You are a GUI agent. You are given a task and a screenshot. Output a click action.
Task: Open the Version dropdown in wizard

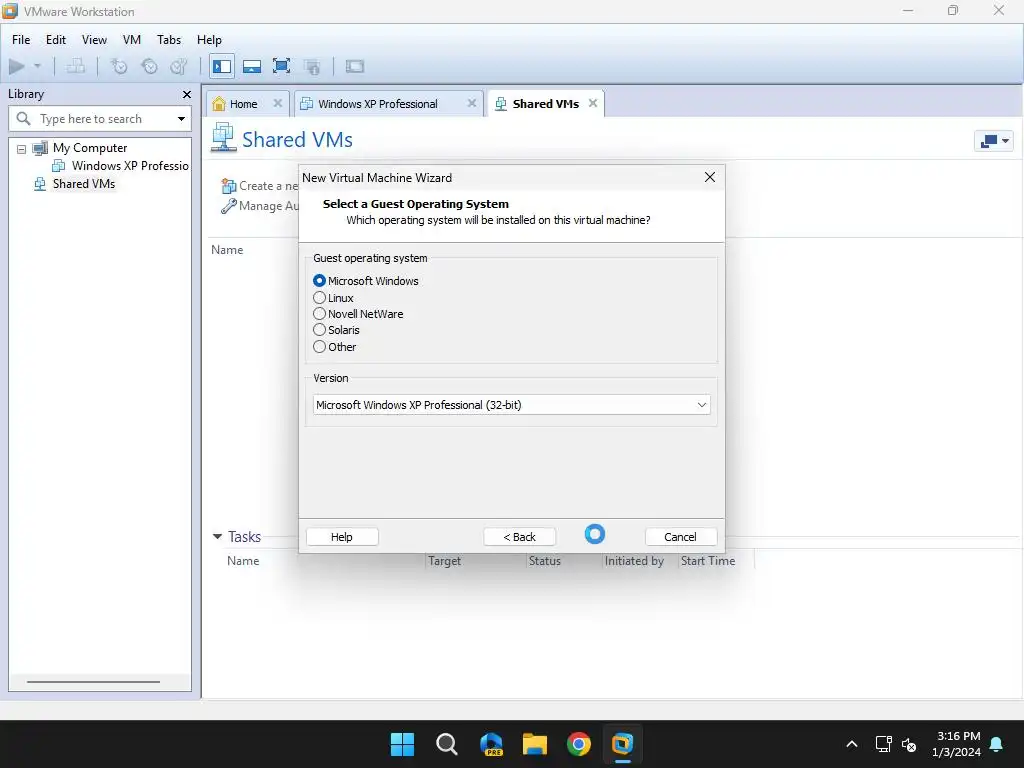click(x=511, y=405)
